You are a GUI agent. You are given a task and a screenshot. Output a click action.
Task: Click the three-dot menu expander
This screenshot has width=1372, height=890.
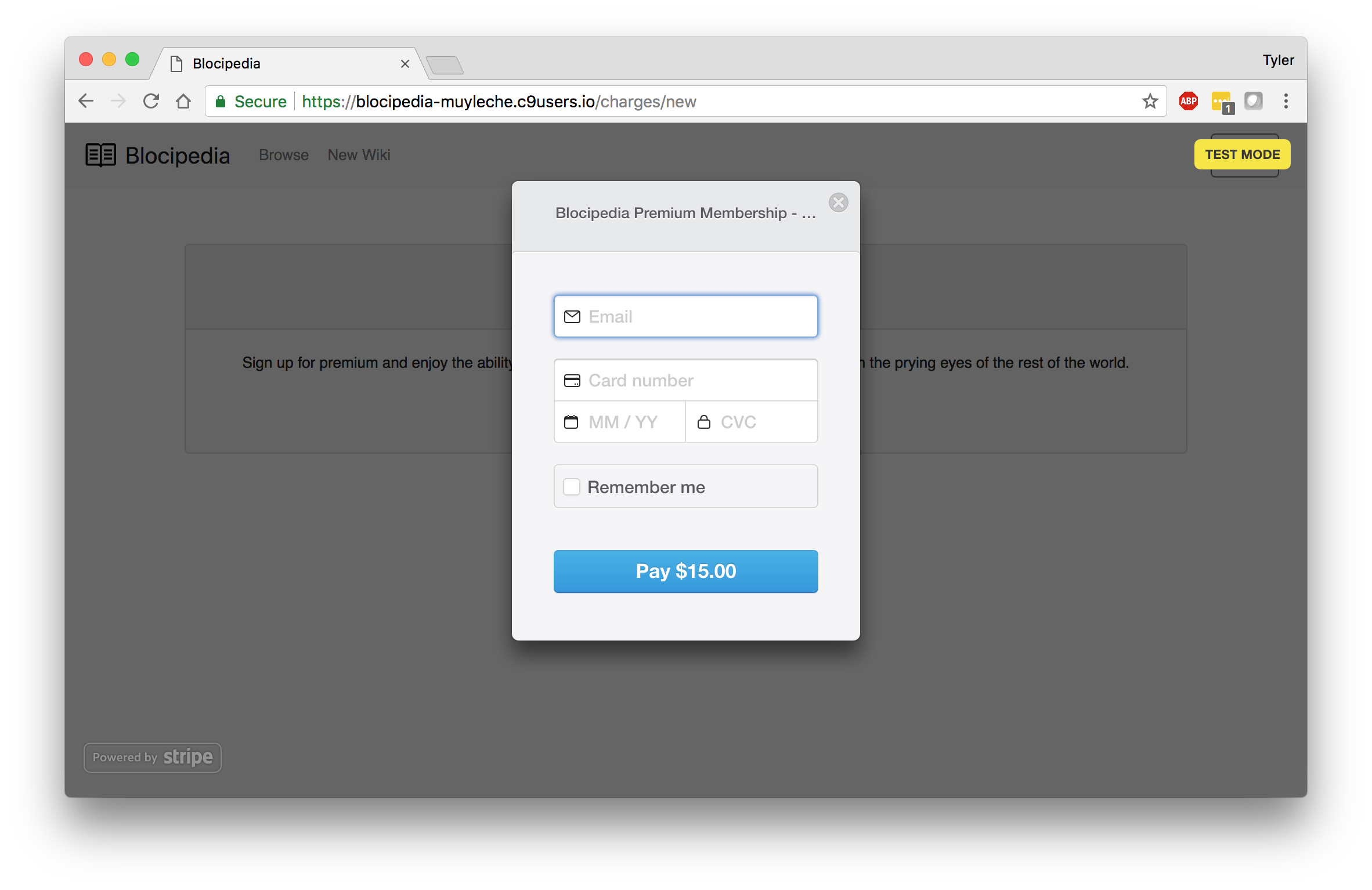tap(1285, 100)
